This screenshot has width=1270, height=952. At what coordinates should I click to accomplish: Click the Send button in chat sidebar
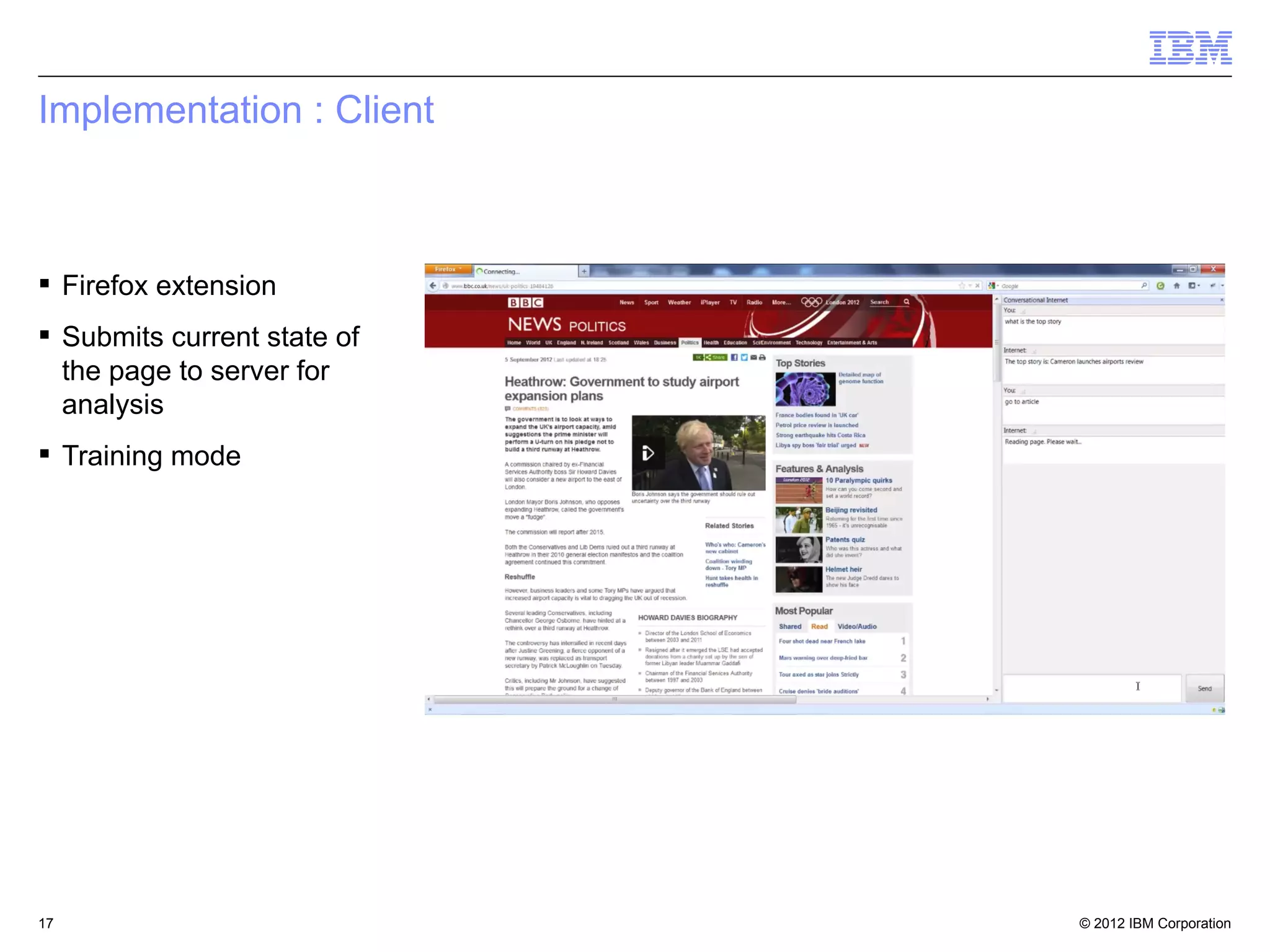[1204, 689]
